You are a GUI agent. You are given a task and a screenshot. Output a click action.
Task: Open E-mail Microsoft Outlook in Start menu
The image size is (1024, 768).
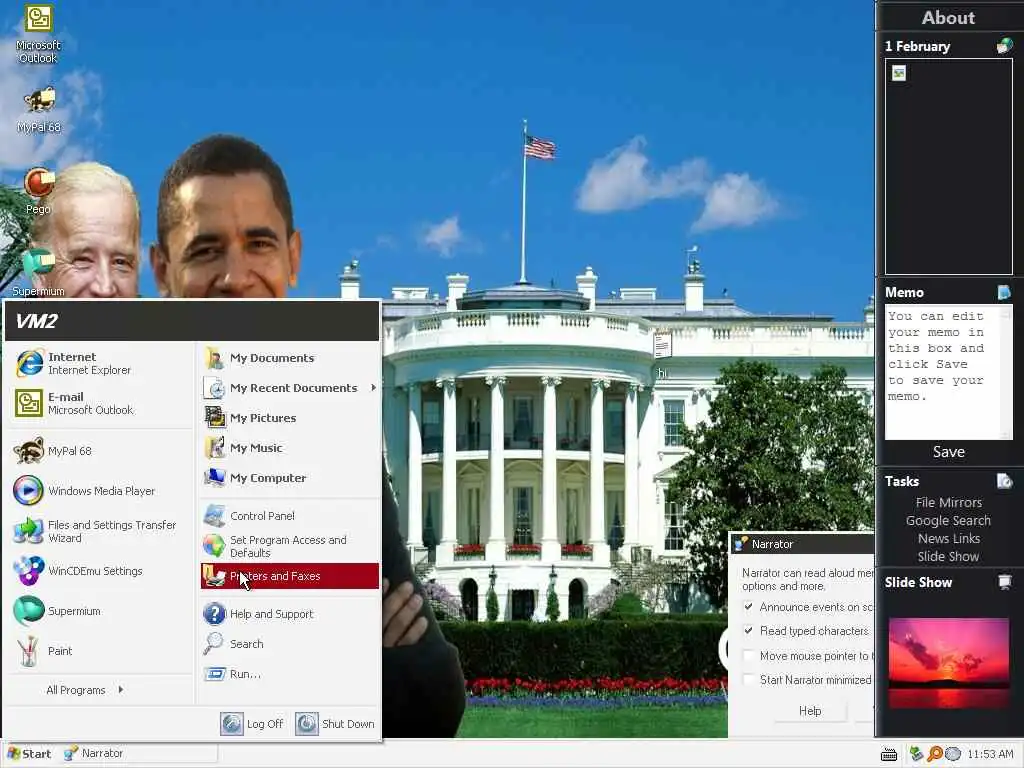[102, 403]
